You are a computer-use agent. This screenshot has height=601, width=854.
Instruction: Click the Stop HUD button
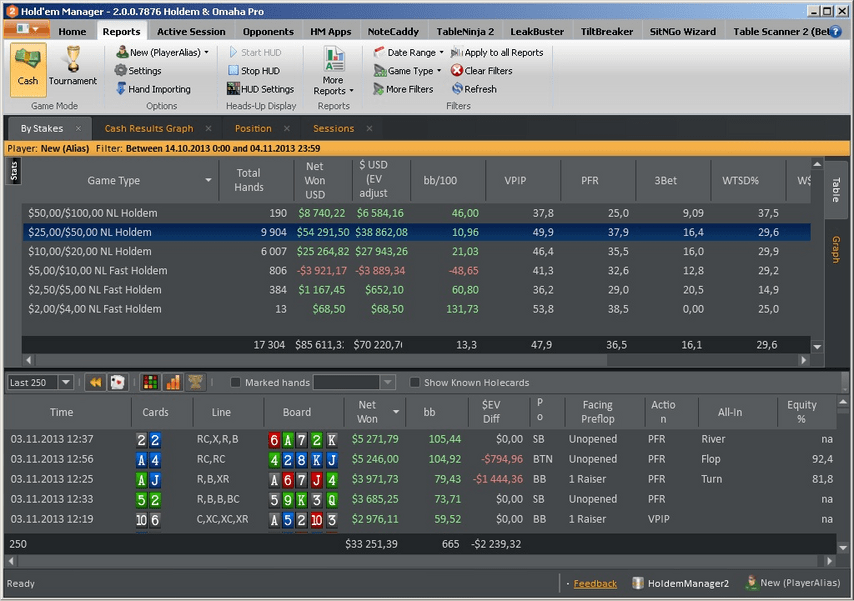point(254,71)
